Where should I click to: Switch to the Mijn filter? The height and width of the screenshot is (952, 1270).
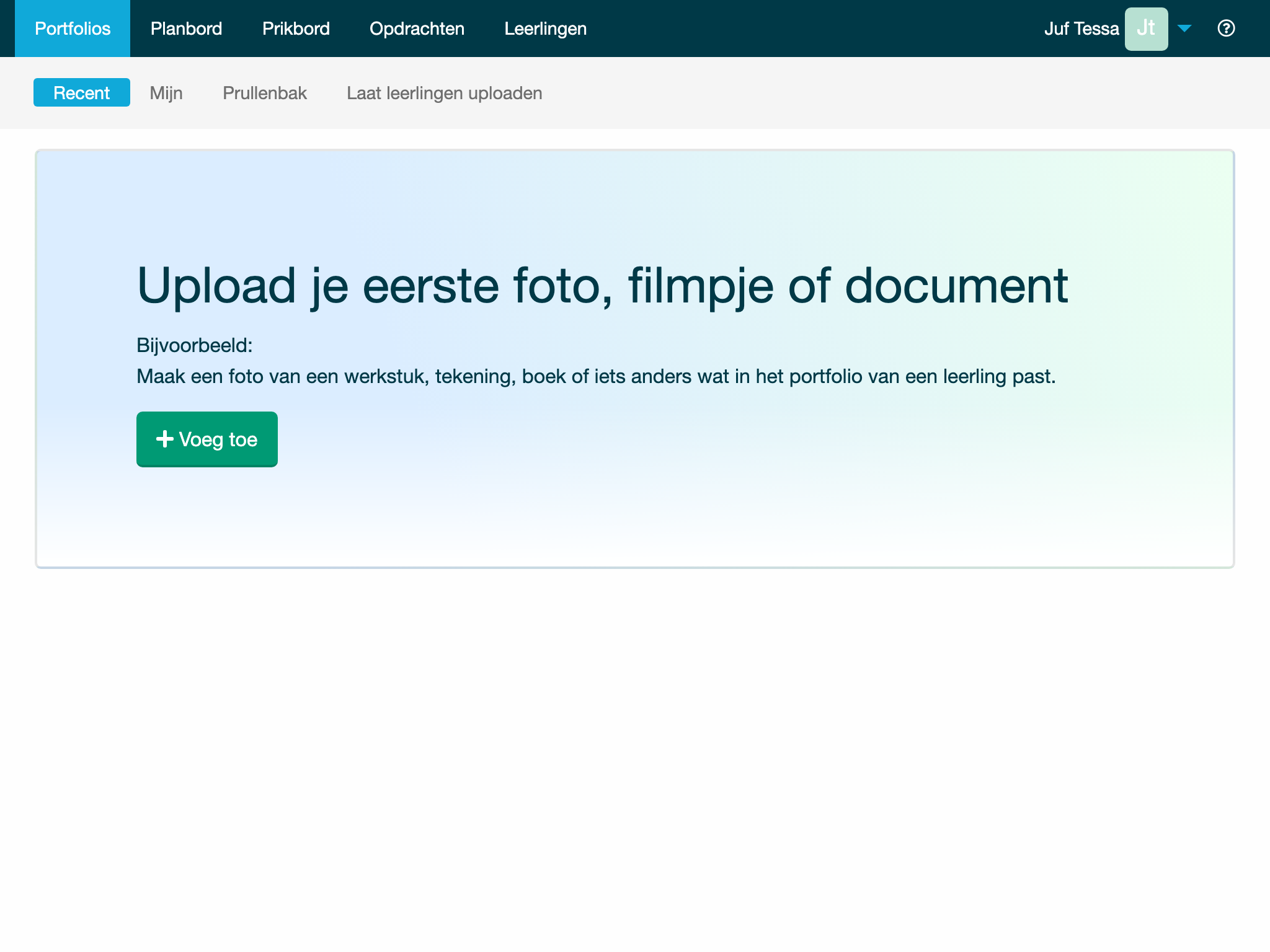[x=166, y=93]
